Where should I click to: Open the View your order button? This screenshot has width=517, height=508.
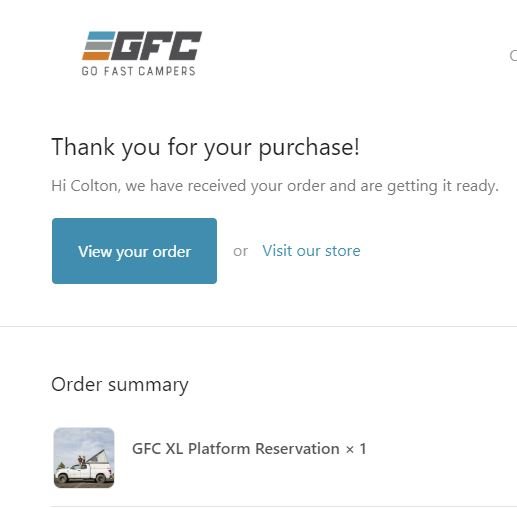[x=134, y=251]
